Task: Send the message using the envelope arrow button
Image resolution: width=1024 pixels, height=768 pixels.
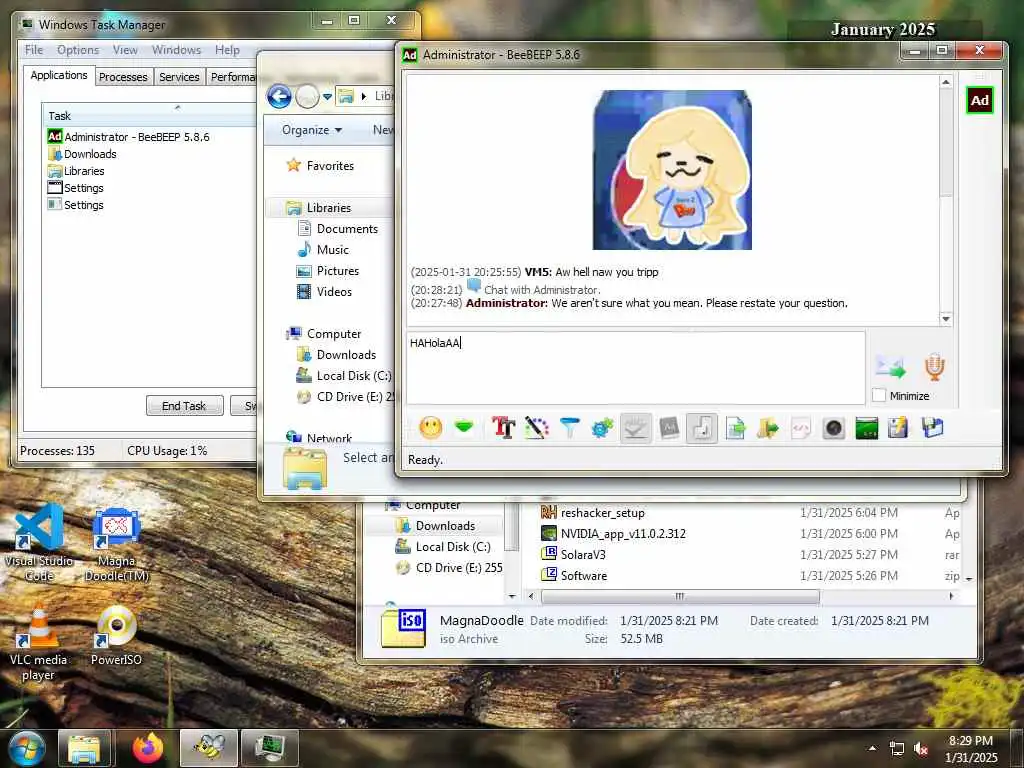Action: coord(890,367)
